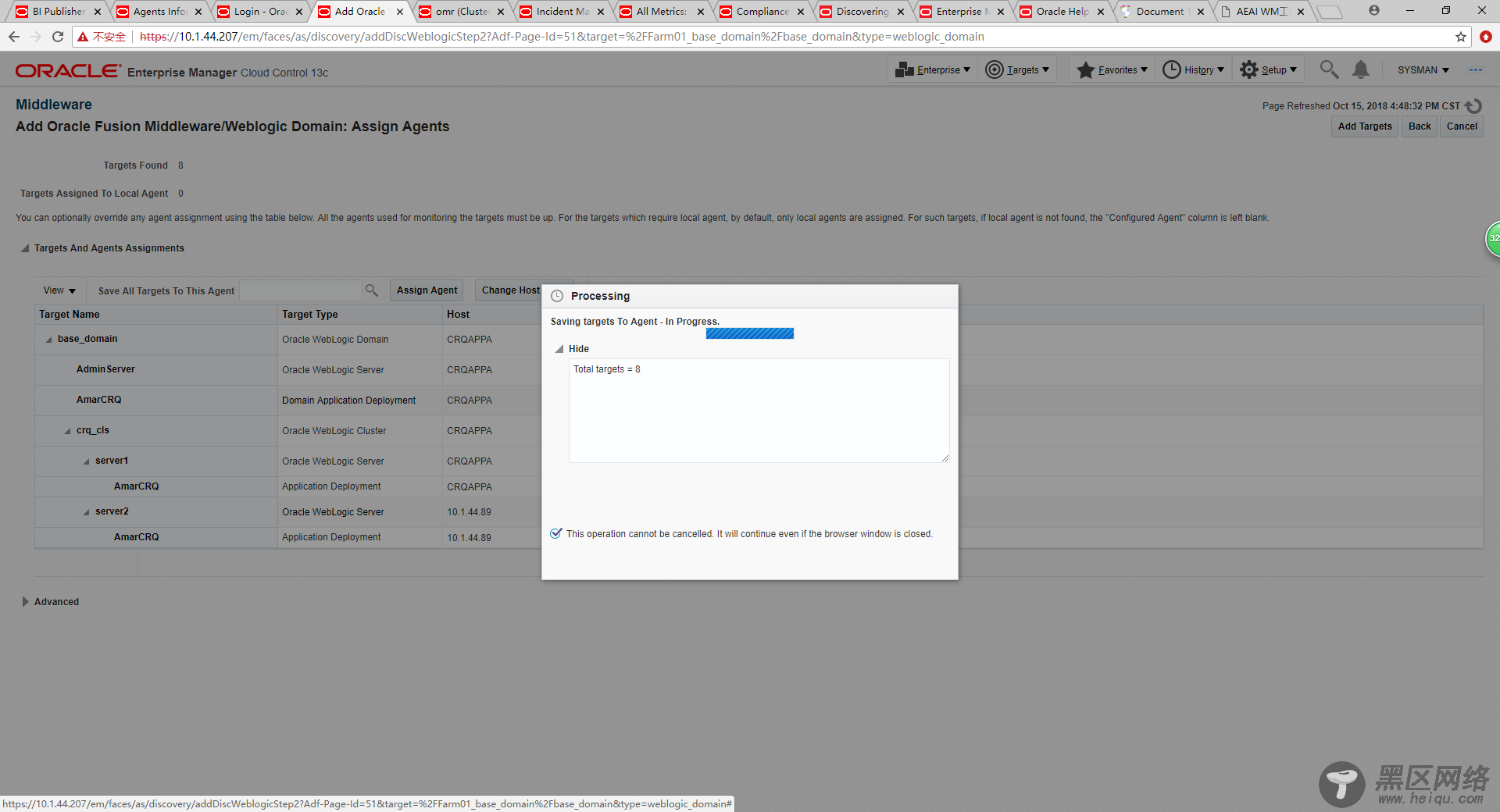Switch to the BI Publisher tab
Viewport: 1500px width, 812px height.
coord(59,12)
